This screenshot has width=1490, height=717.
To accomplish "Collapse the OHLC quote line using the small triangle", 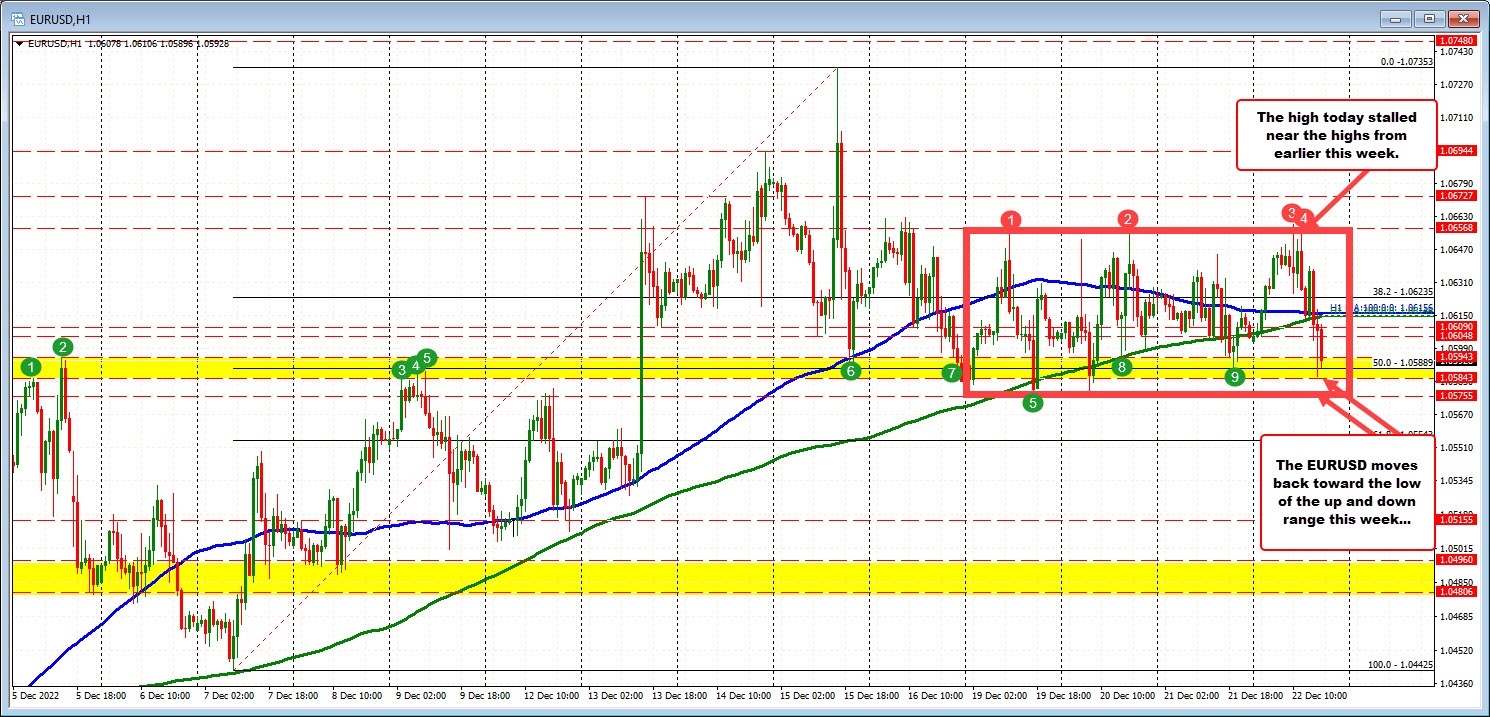I will click(19, 43).
